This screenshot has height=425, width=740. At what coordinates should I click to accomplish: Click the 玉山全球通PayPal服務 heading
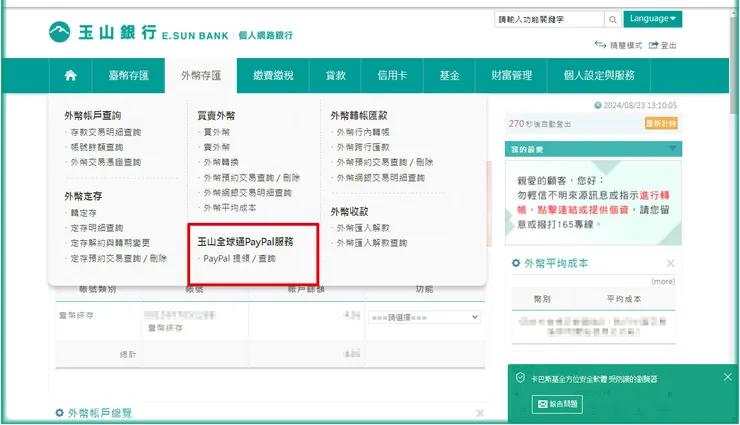(x=245, y=242)
